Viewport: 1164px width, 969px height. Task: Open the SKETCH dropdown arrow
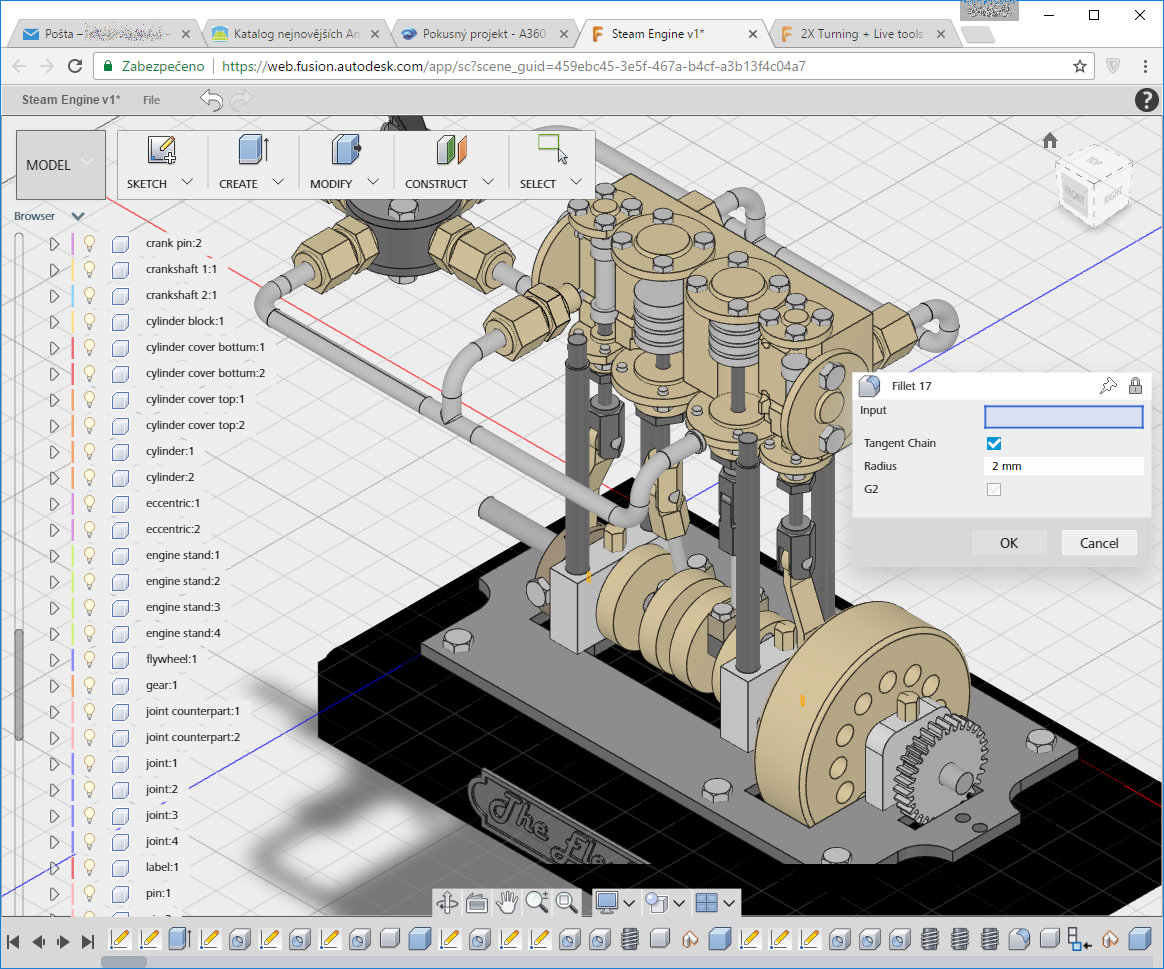pyautogui.click(x=188, y=182)
